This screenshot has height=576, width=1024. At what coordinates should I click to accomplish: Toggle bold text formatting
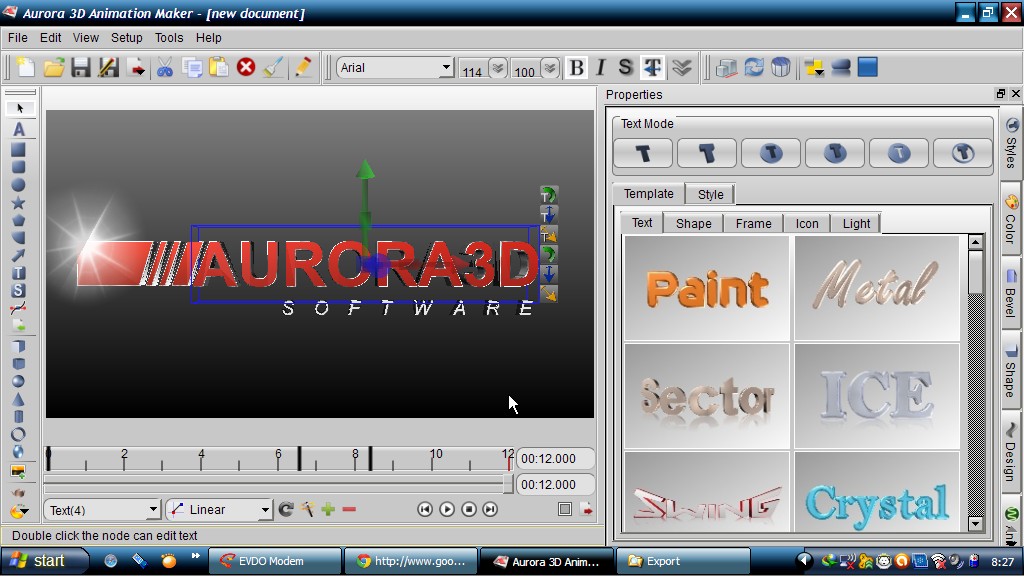click(x=576, y=67)
